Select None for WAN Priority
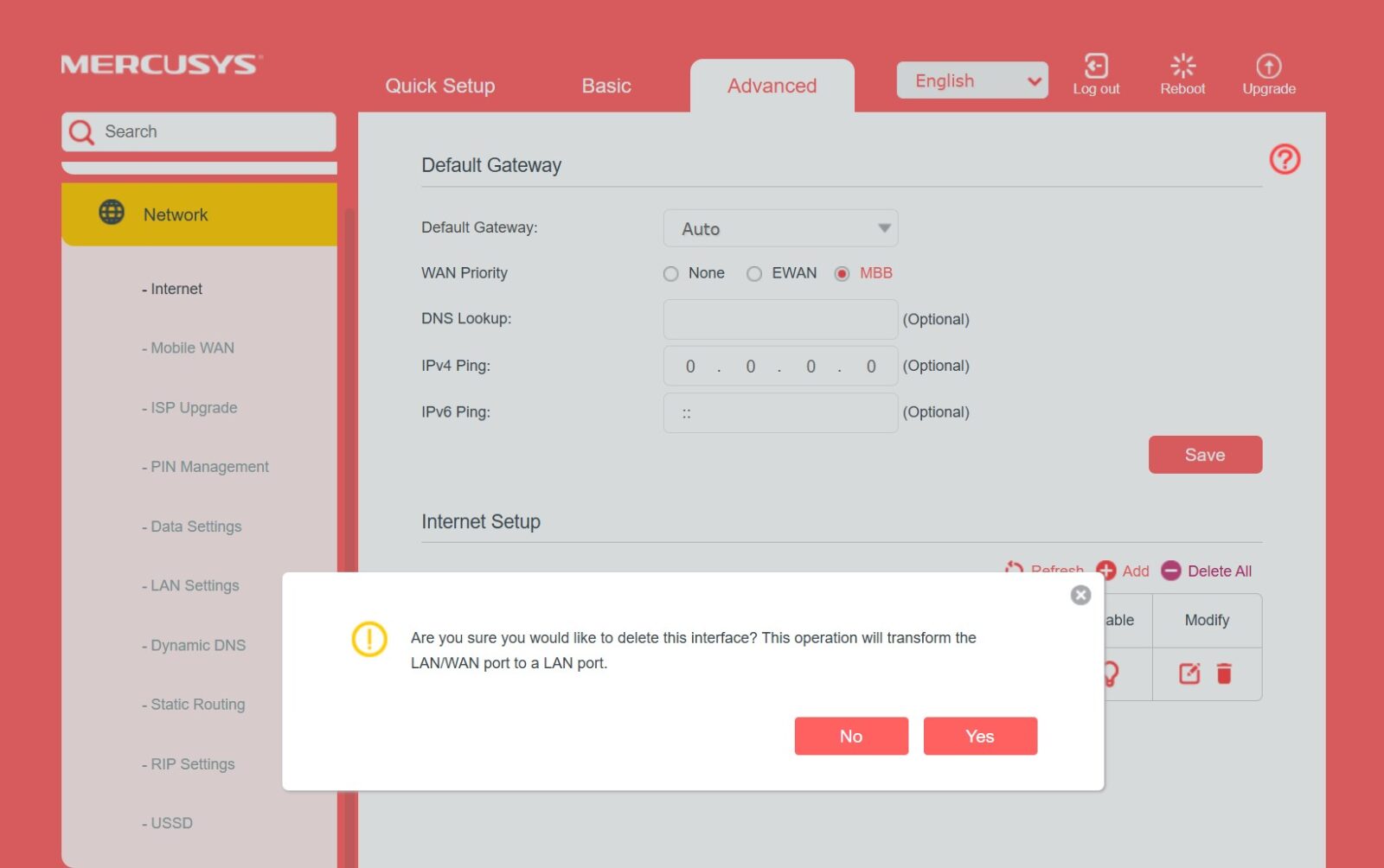This screenshot has width=1384, height=868. (x=671, y=274)
